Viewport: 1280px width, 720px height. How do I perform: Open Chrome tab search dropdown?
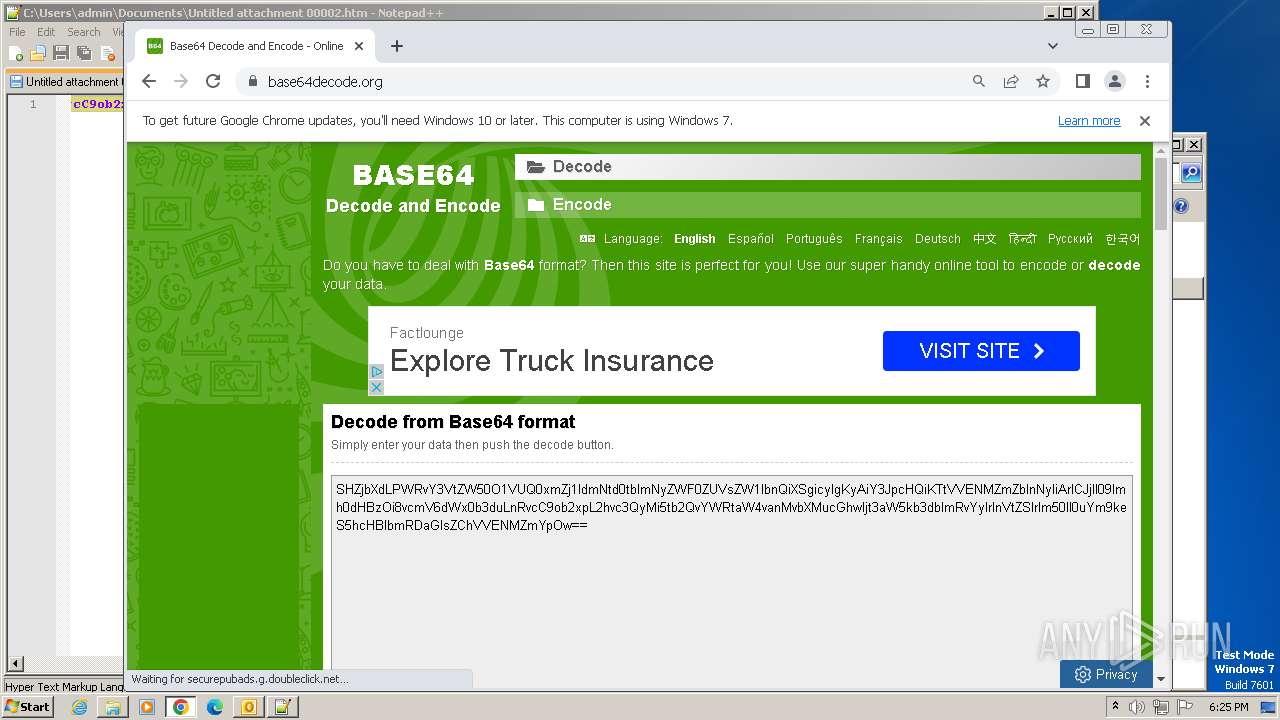(x=1053, y=46)
